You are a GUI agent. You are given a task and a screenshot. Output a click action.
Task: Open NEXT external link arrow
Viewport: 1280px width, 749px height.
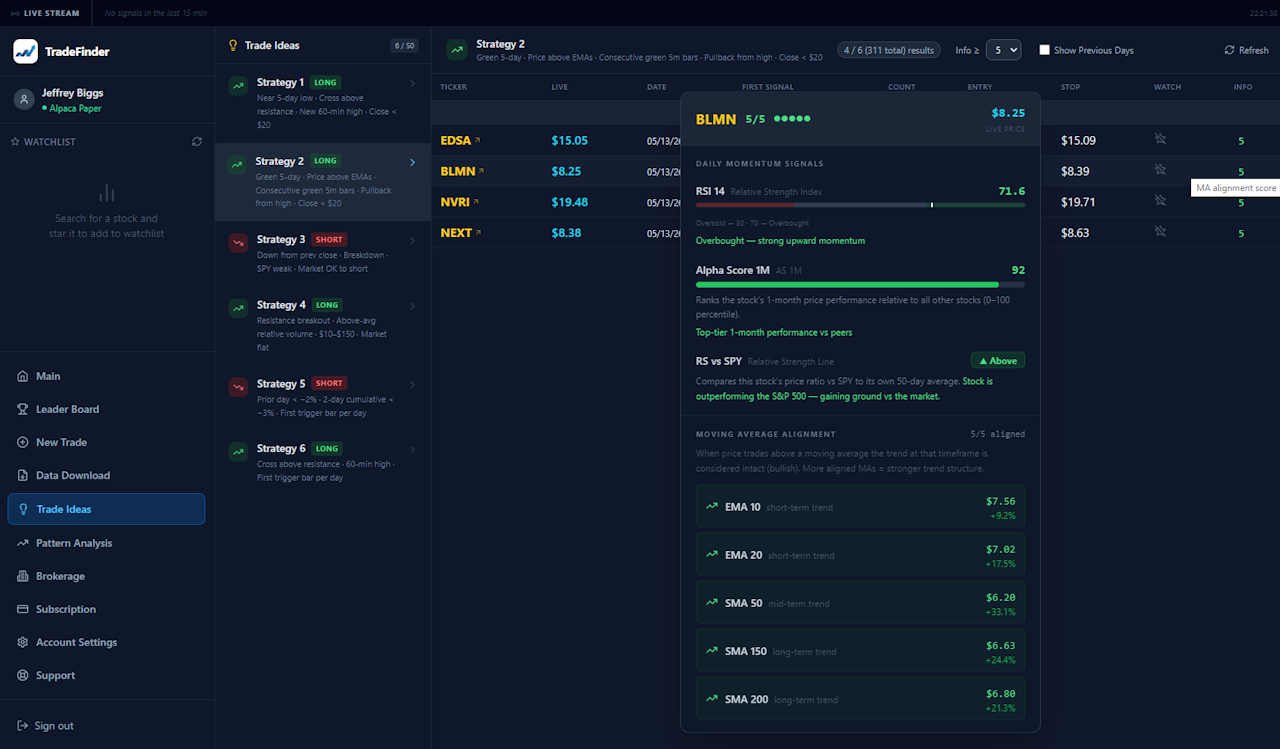(478, 233)
